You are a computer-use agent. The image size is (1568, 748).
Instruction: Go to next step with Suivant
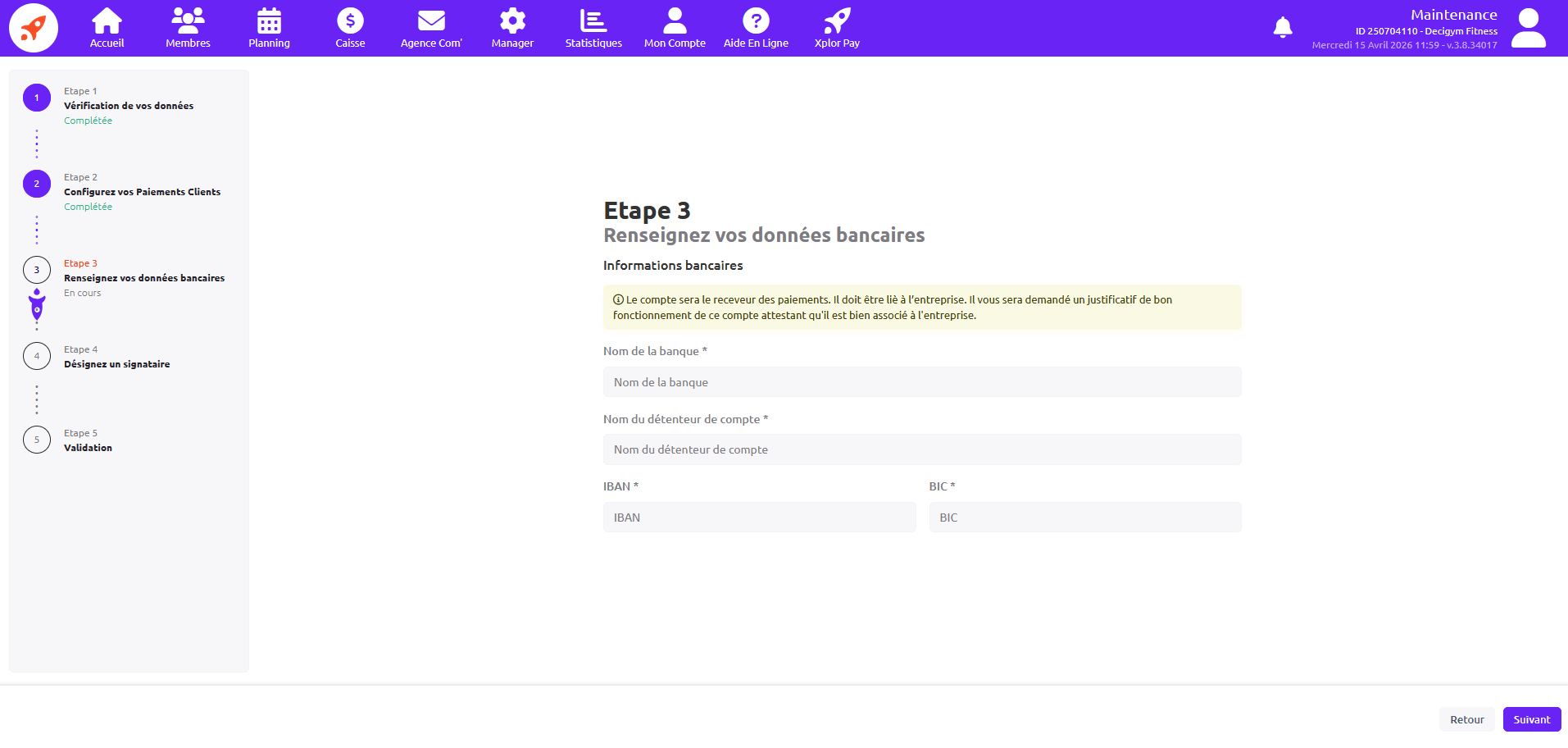click(x=1532, y=719)
